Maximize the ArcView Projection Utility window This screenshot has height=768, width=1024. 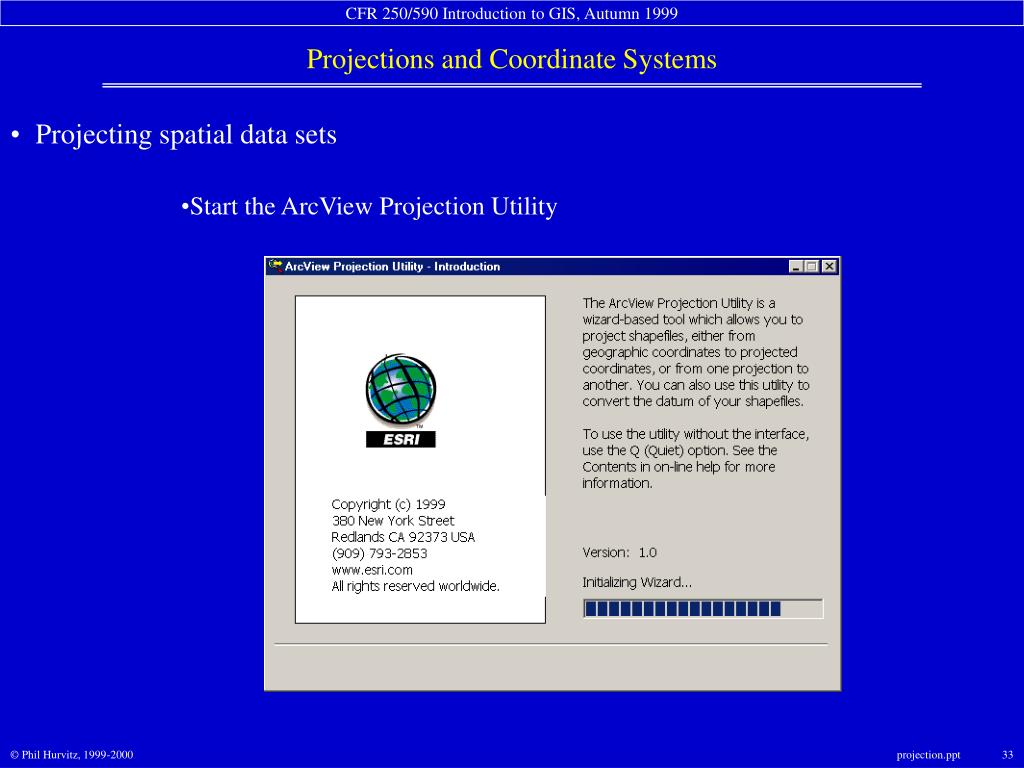click(812, 266)
